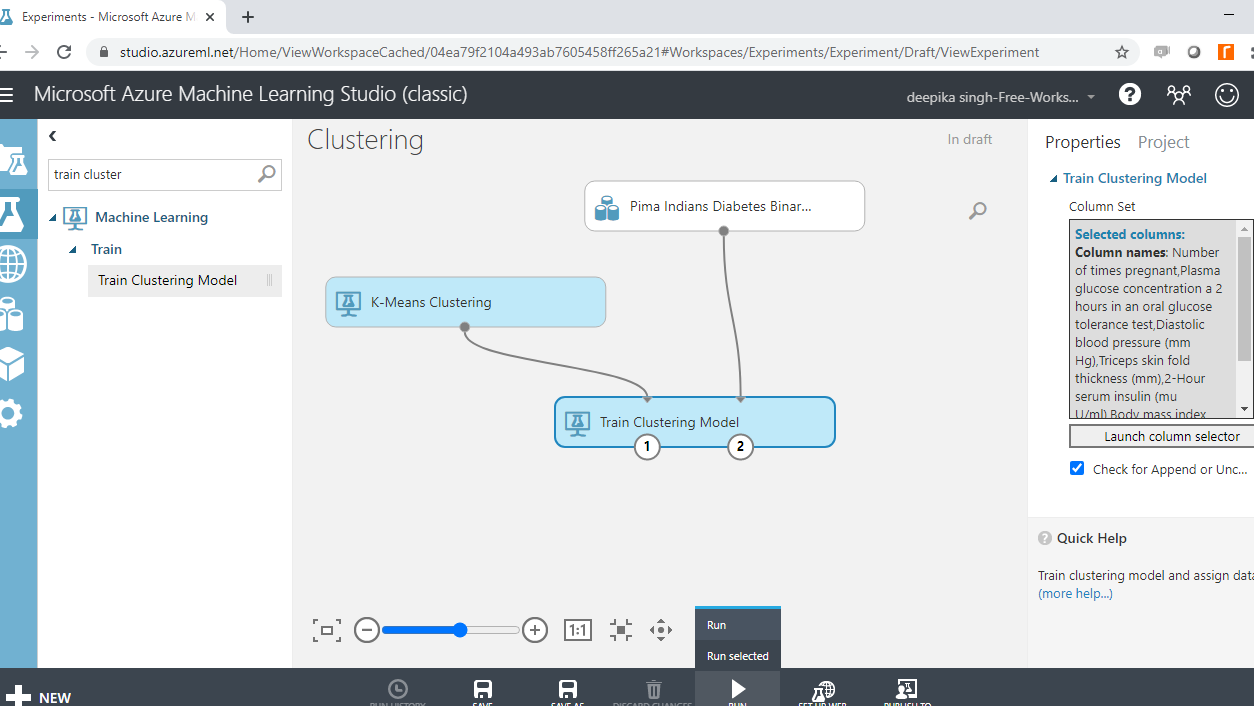The image size is (1254, 706).
Task: Collapse the Train Clustering Model properties section
Action: click(x=1053, y=179)
